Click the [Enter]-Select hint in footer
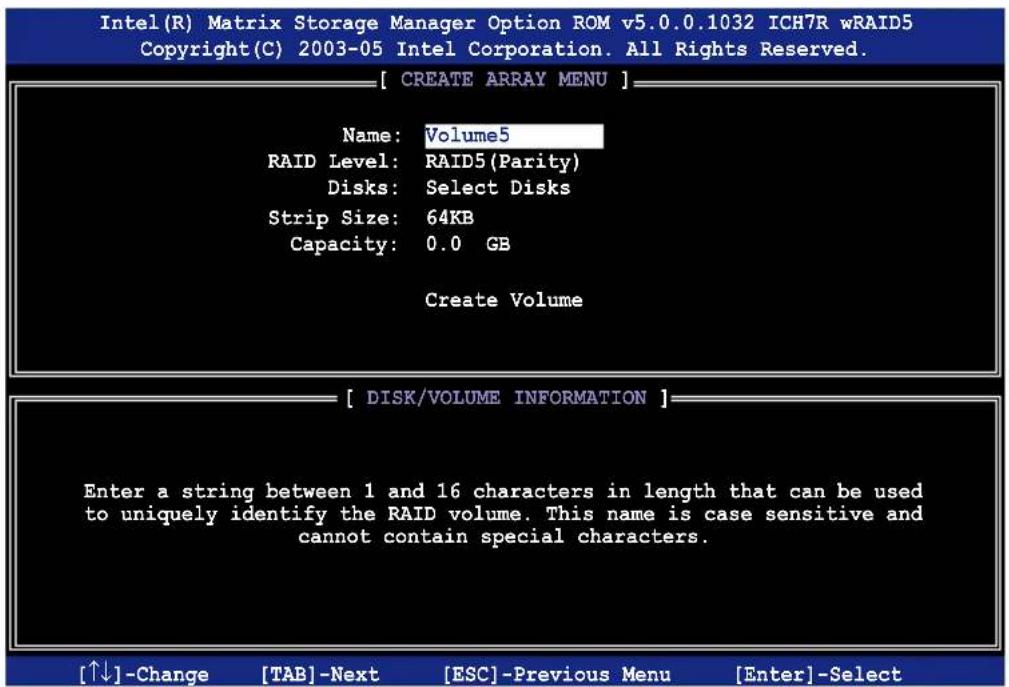 coord(818,674)
